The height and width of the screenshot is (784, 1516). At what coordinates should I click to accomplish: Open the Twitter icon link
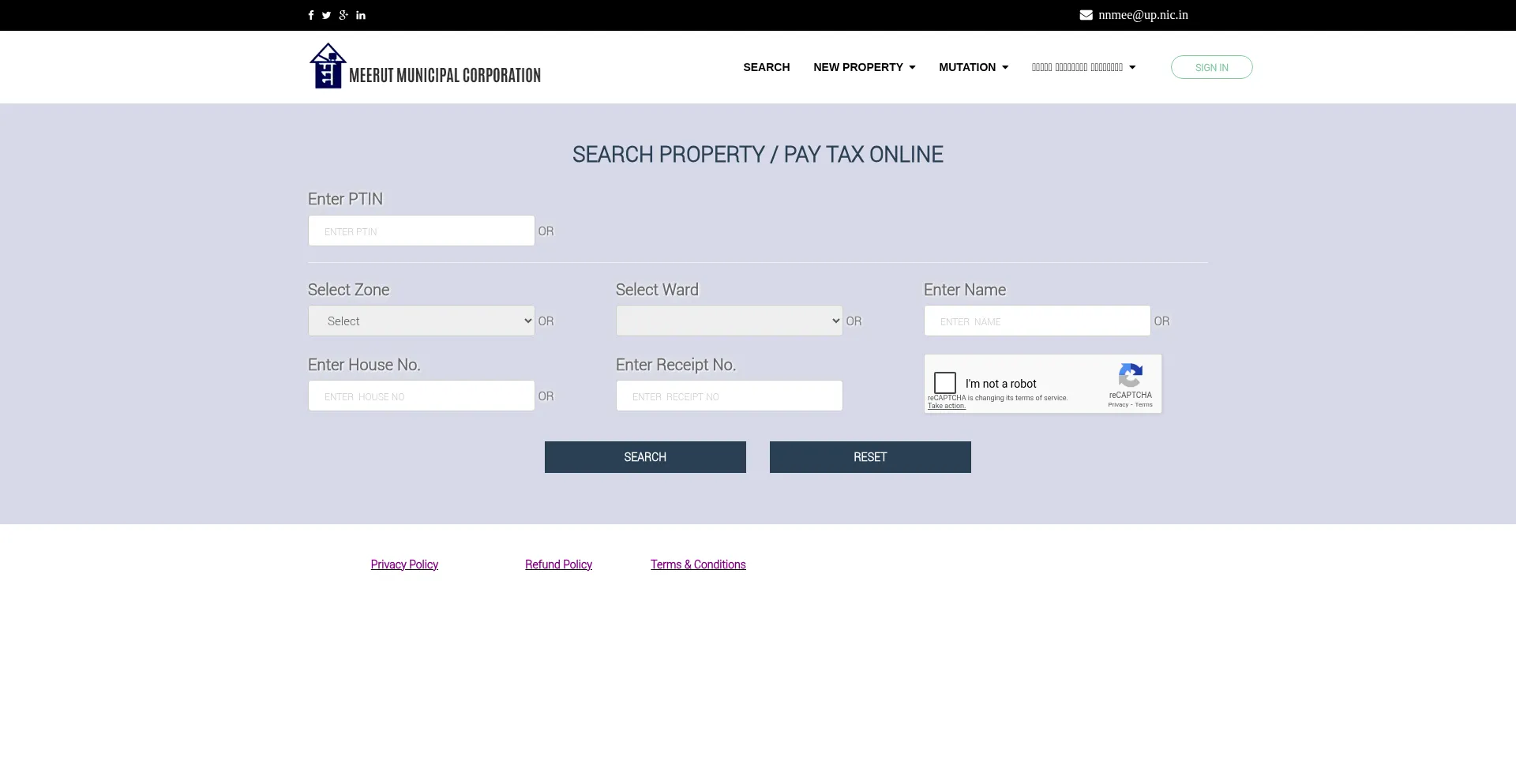[x=326, y=15]
